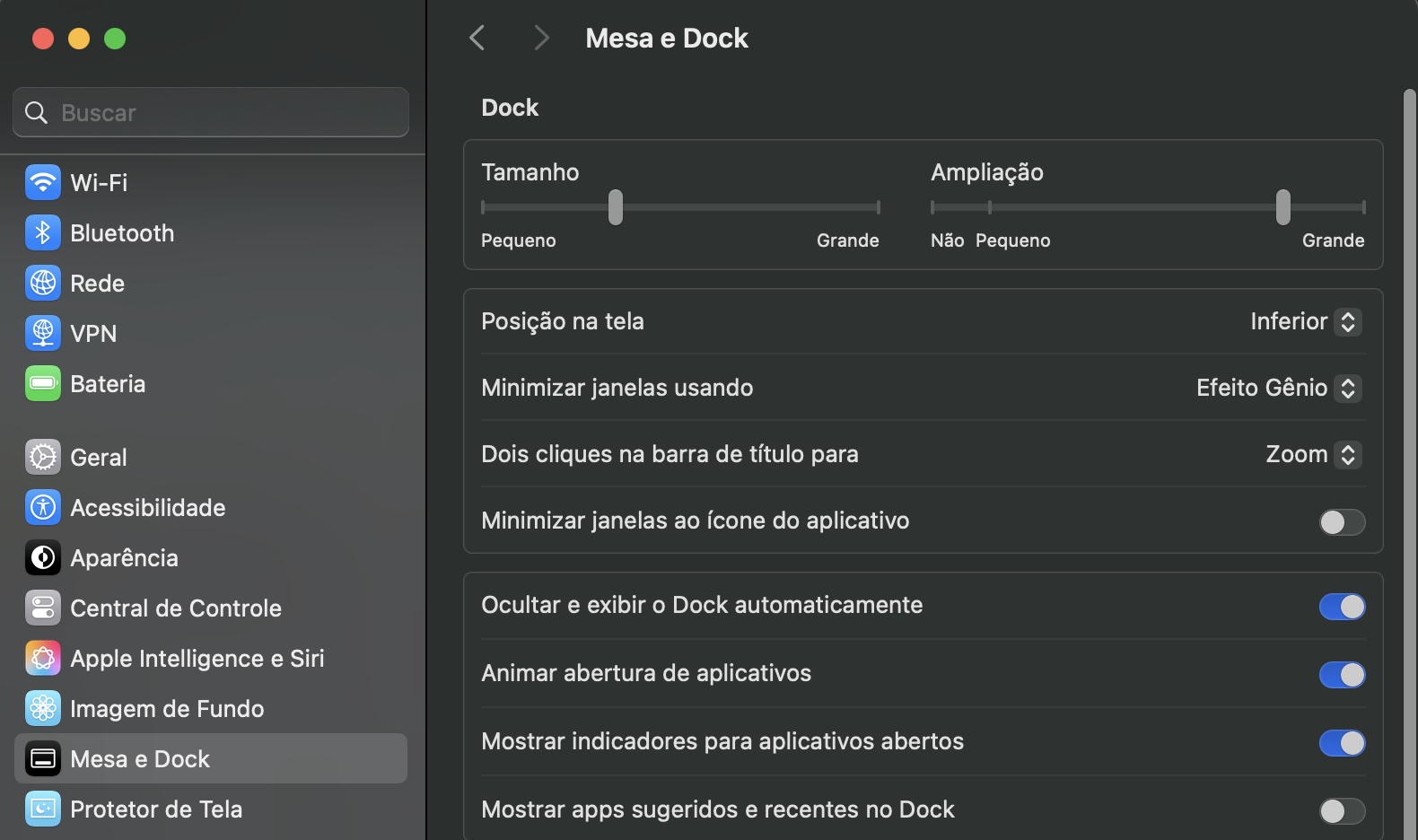
Task: Select Aparência in the sidebar
Action: 211,558
